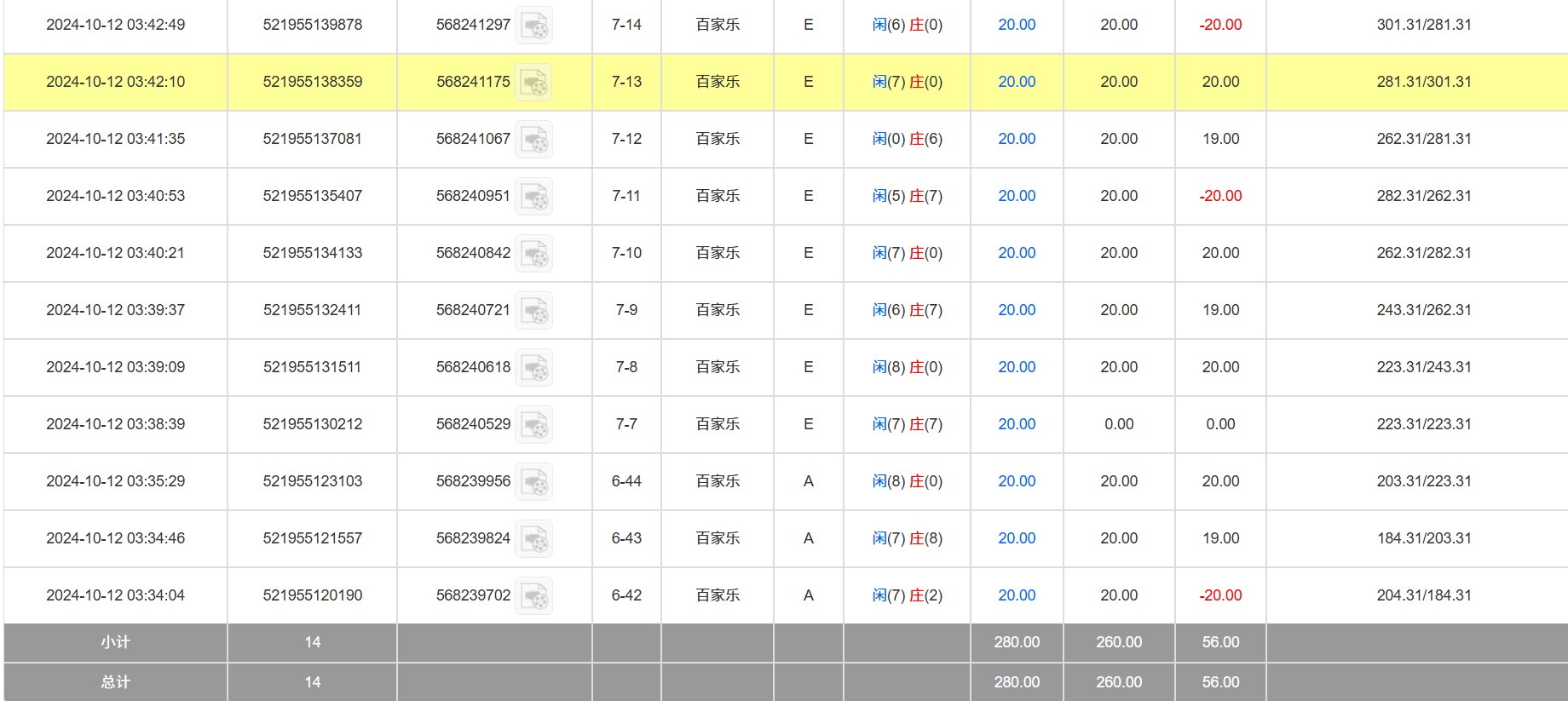Open video icon for tie game 568240529
1568x701 pixels.
click(x=534, y=425)
